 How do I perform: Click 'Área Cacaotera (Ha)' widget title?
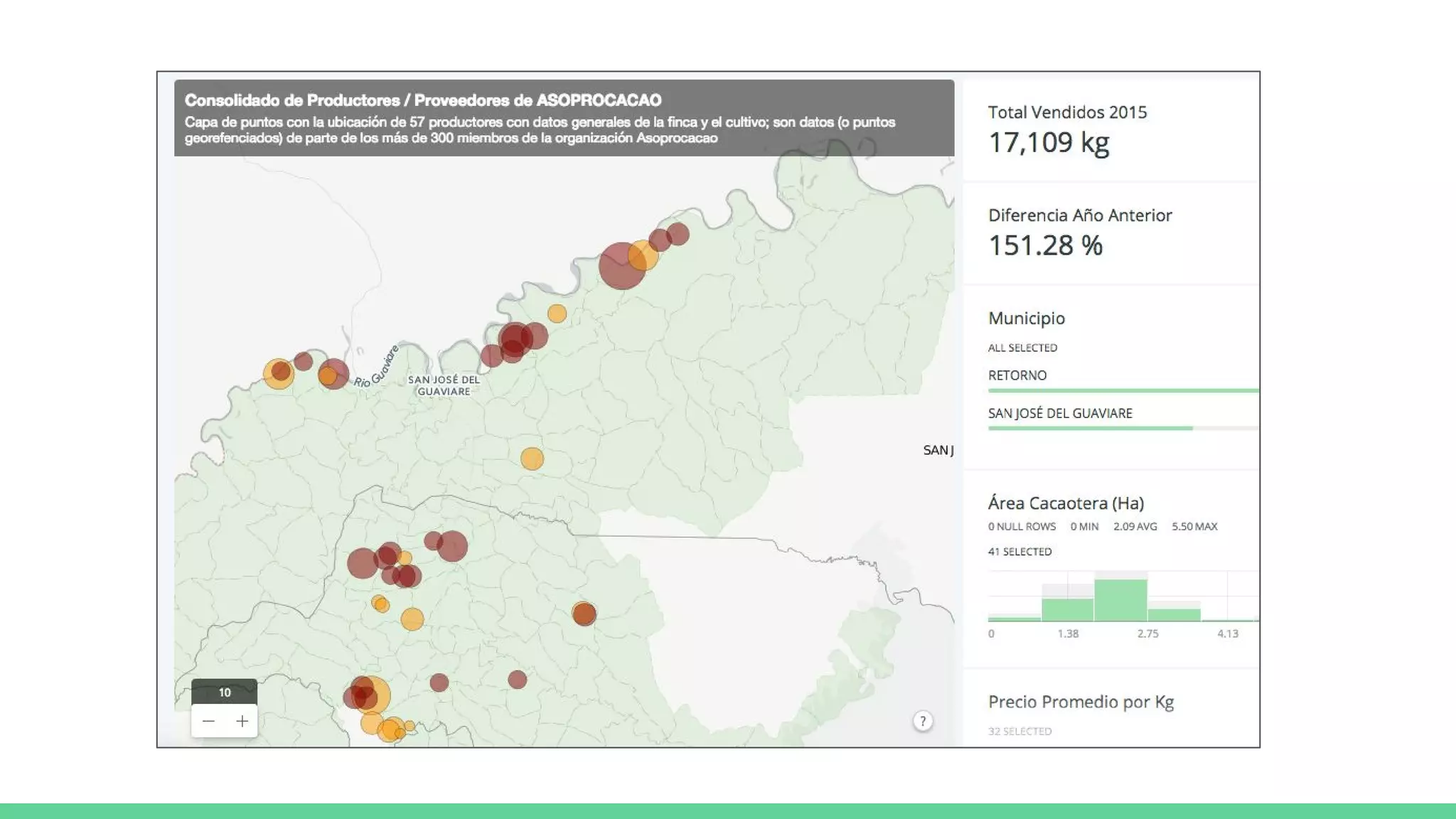point(1066,503)
